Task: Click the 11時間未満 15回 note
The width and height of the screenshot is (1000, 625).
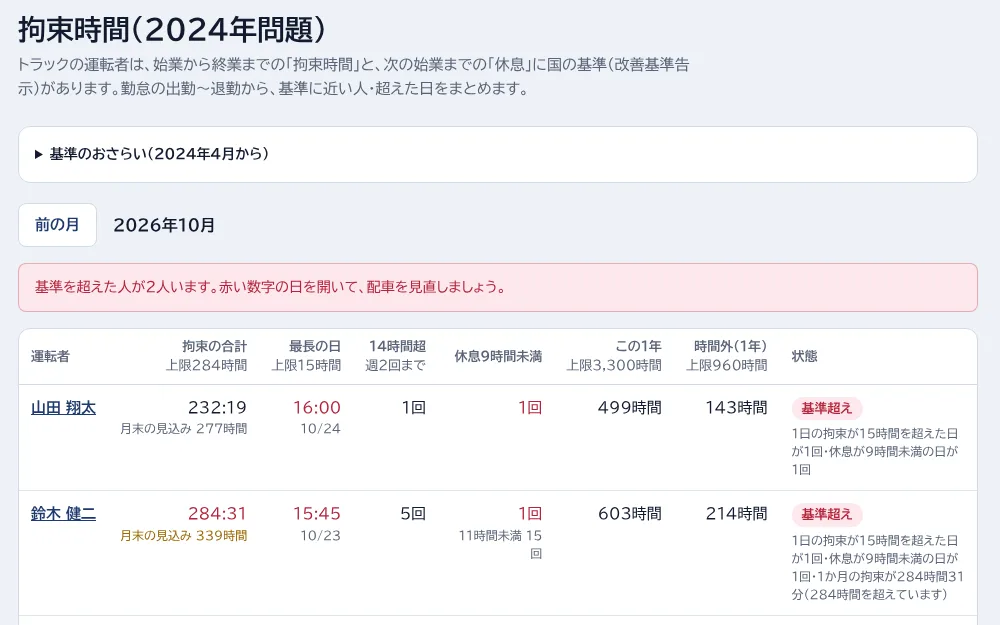Action: pos(501,545)
